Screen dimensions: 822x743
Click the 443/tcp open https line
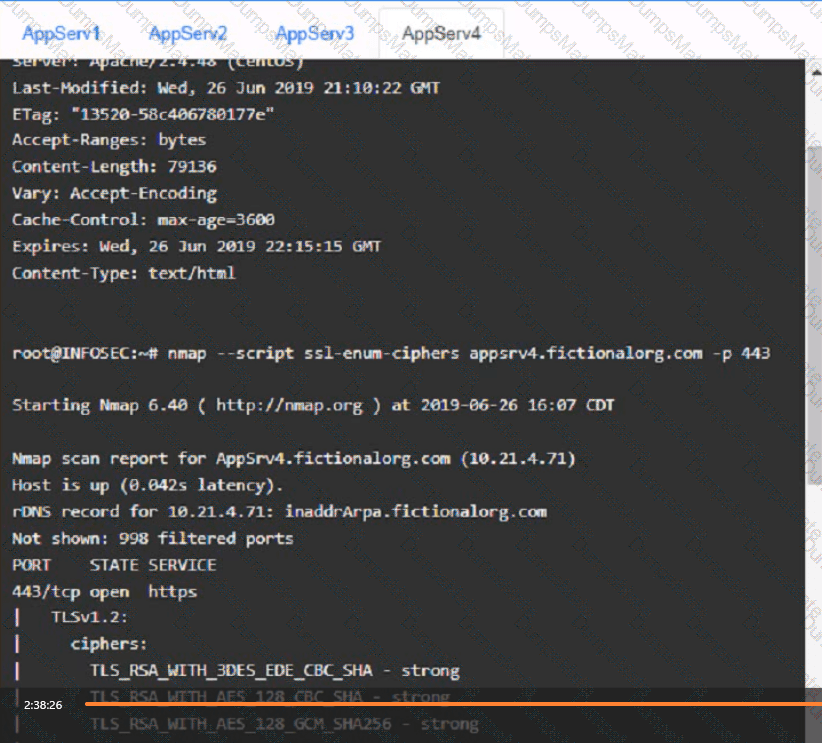104,591
